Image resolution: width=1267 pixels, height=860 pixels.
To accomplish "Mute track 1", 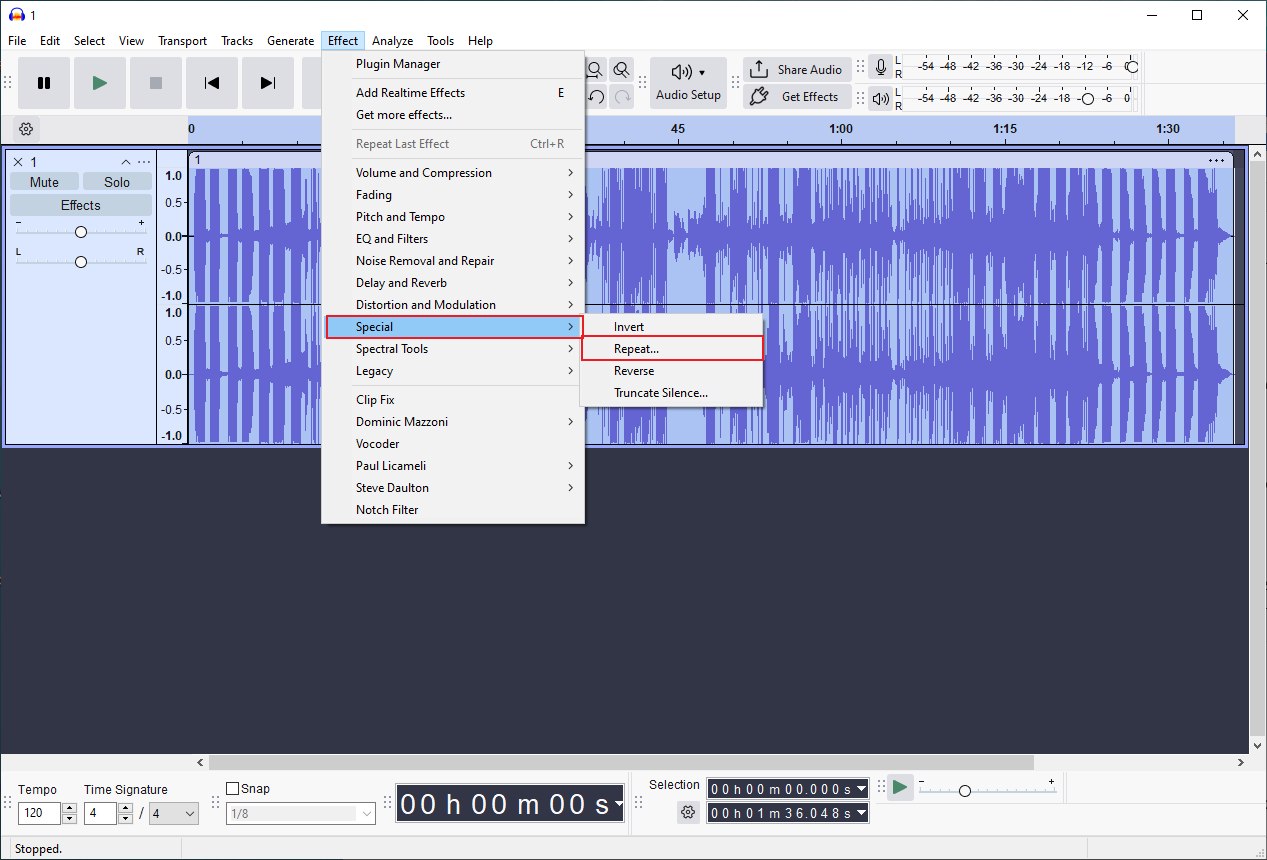I will [x=44, y=181].
